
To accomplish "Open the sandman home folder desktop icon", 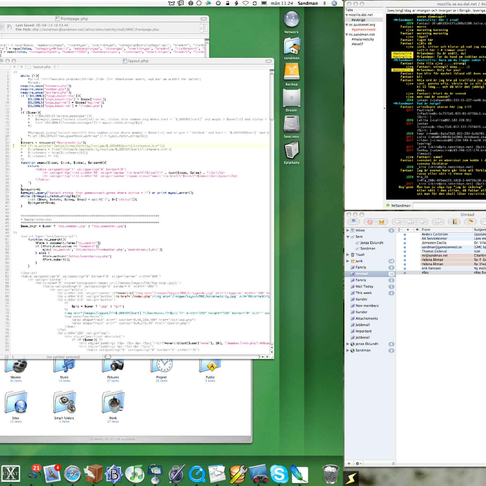I will (292, 46).
